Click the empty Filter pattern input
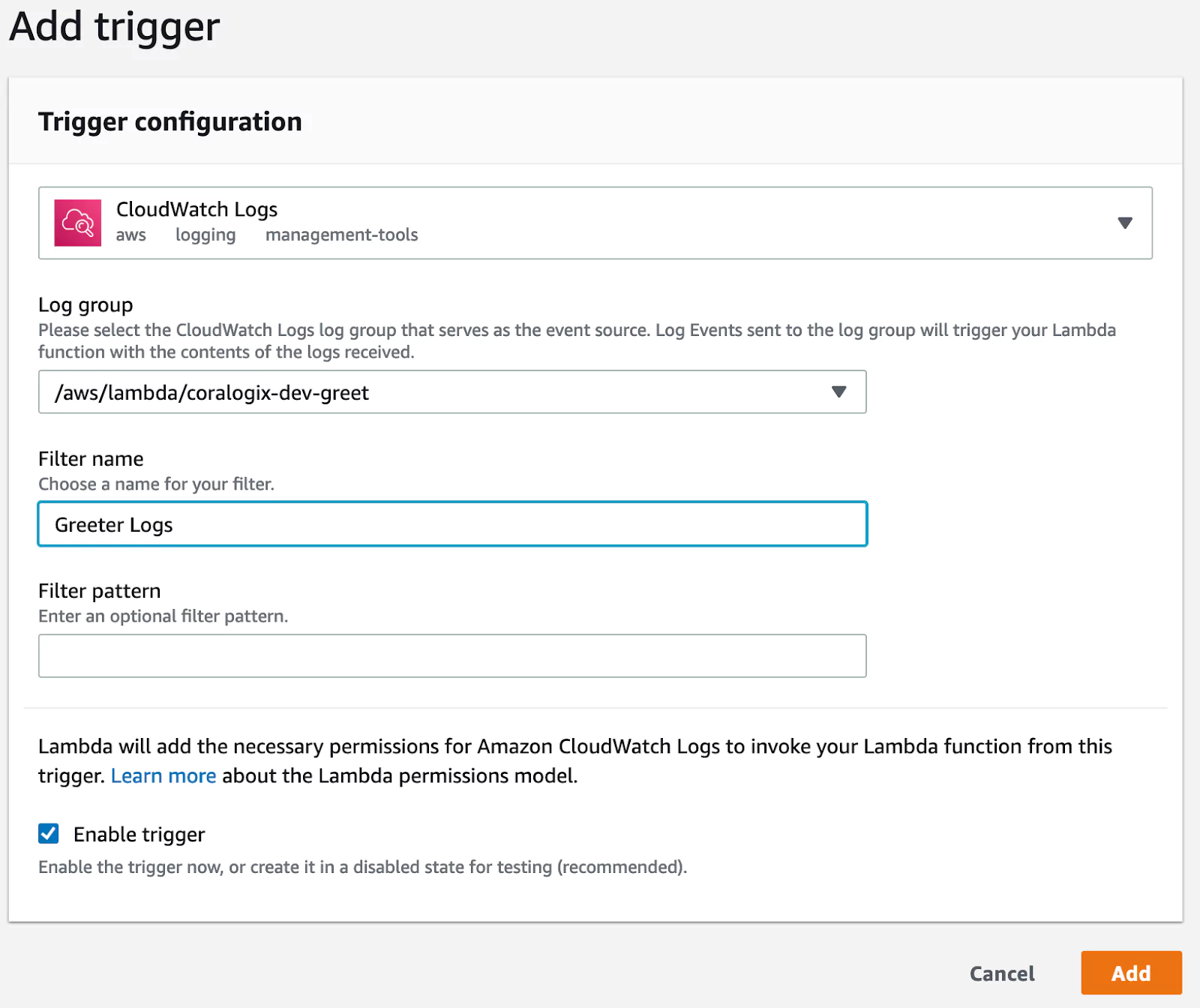Screen dimensions: 1200x1008 (x=452, y=655)
